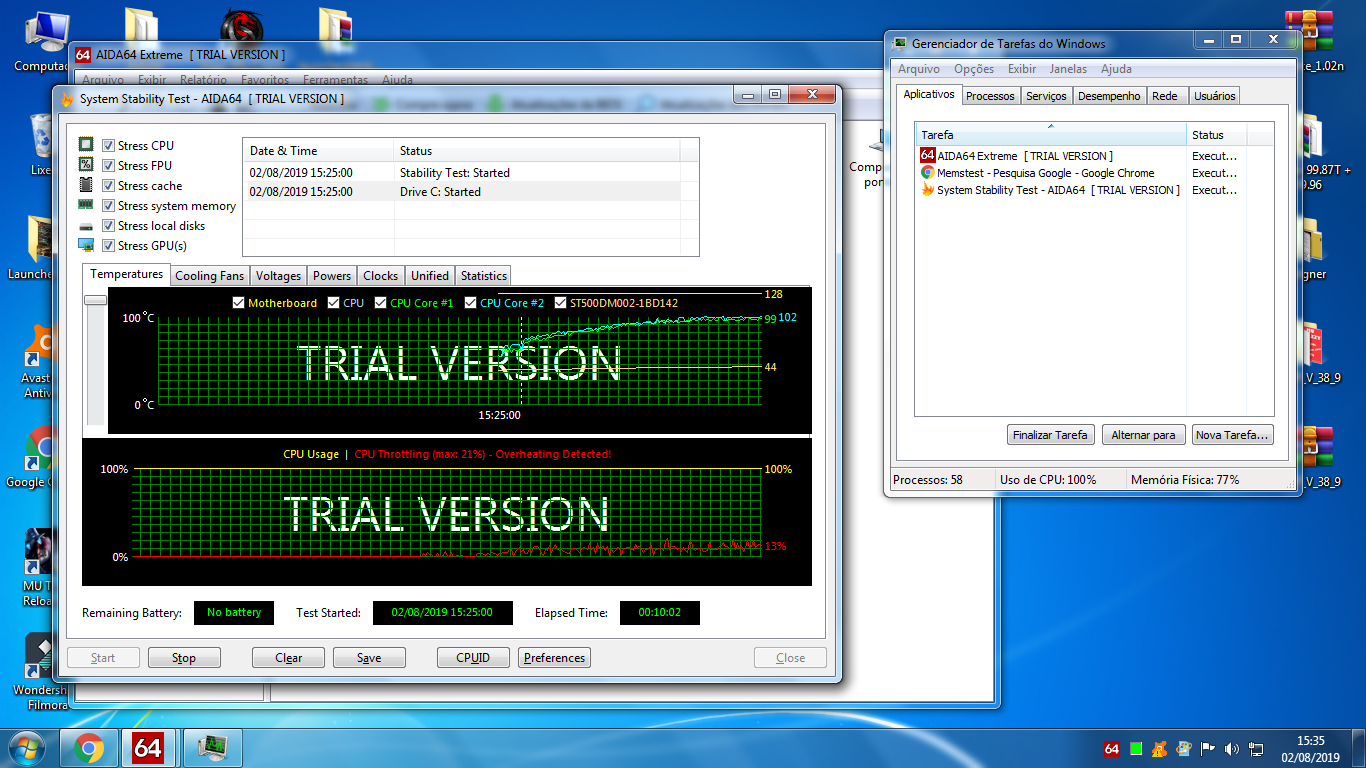Click the 64 logo in AIDA64 Extreme title bar

tap(84, 55)
